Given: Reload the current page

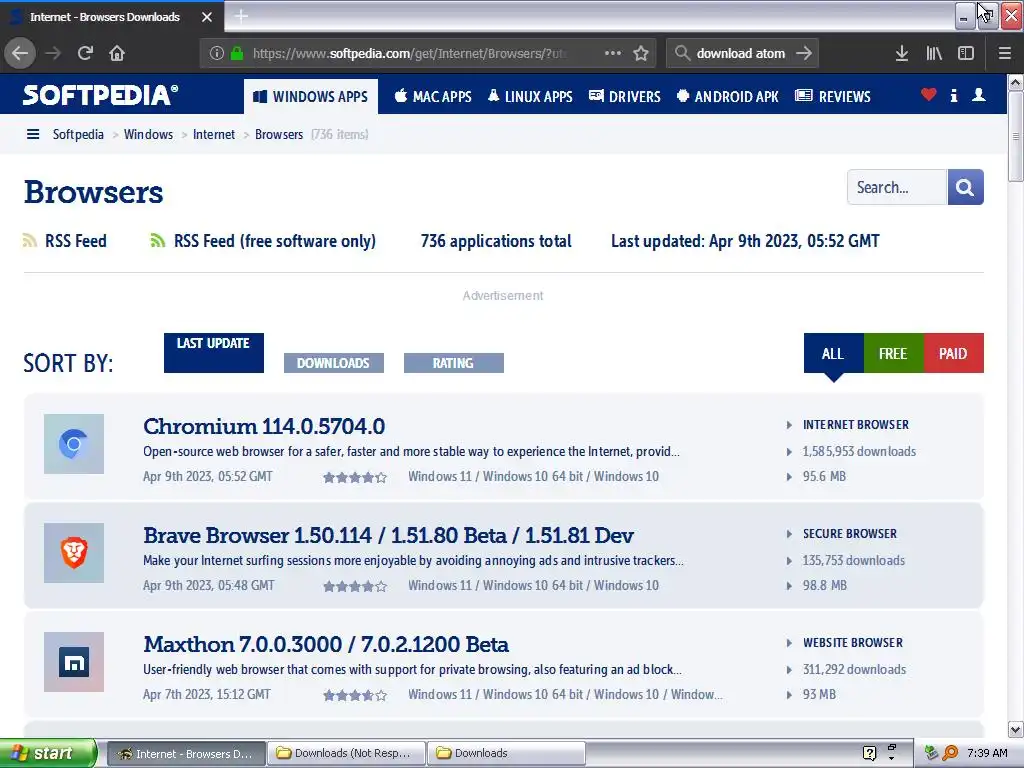Looking at the screenshot, I should [x=85, y=53].
